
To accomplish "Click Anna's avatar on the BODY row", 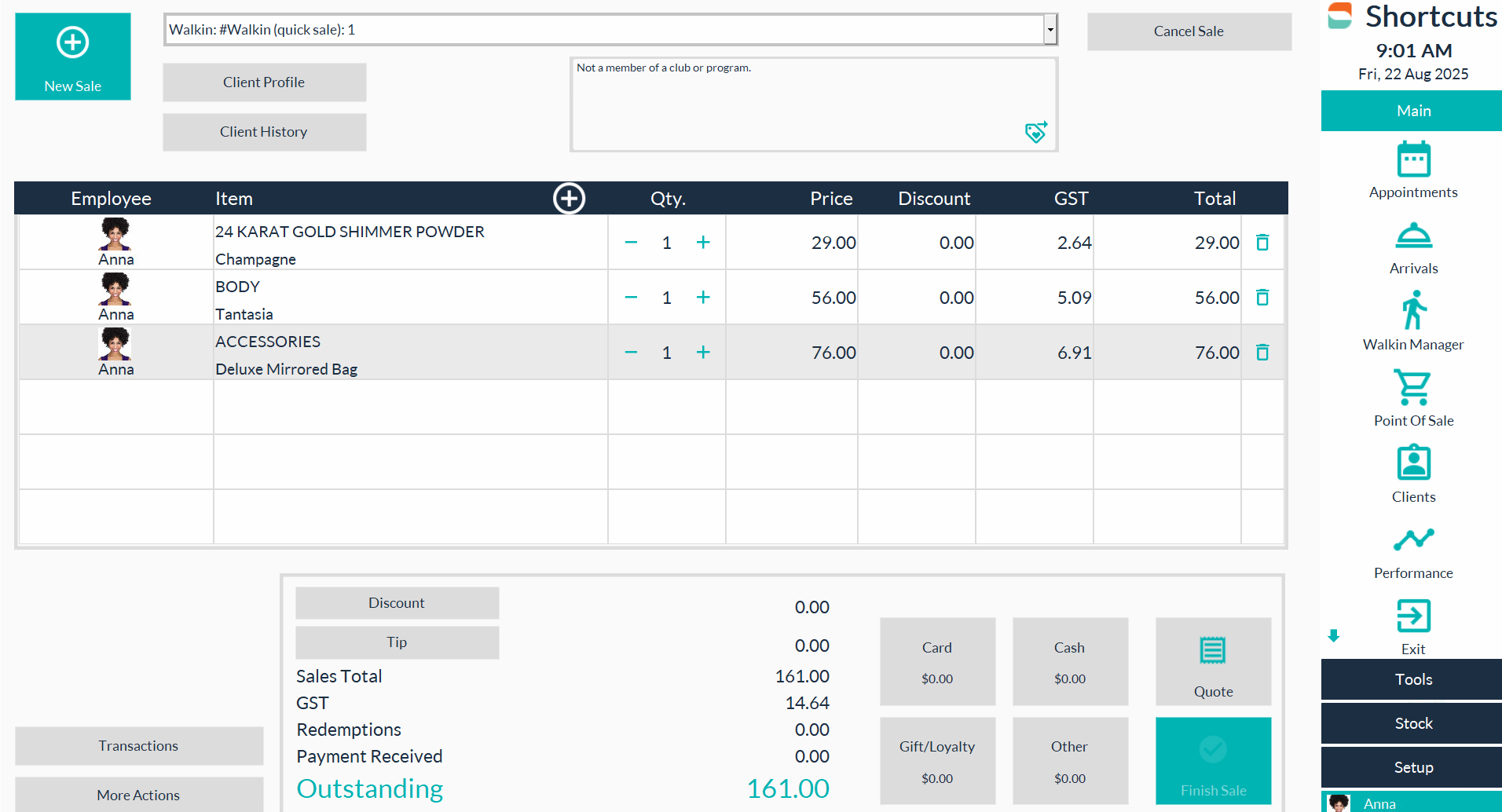I will click(115, 289).
